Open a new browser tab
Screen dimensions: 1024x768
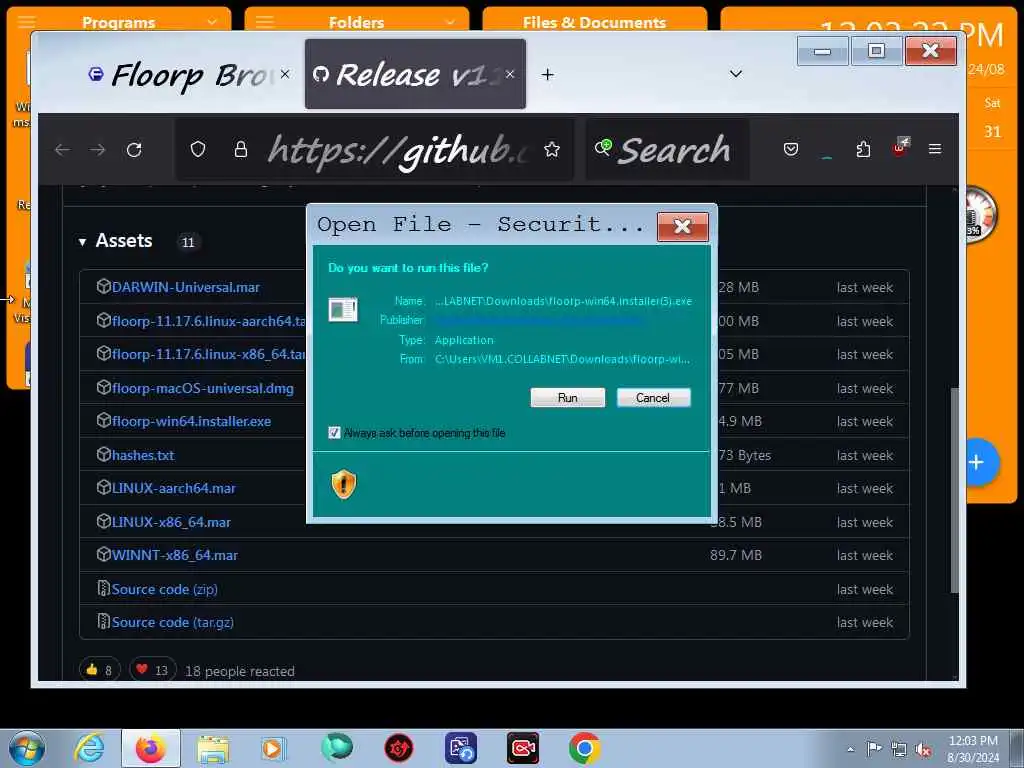[x=547, y=75]
